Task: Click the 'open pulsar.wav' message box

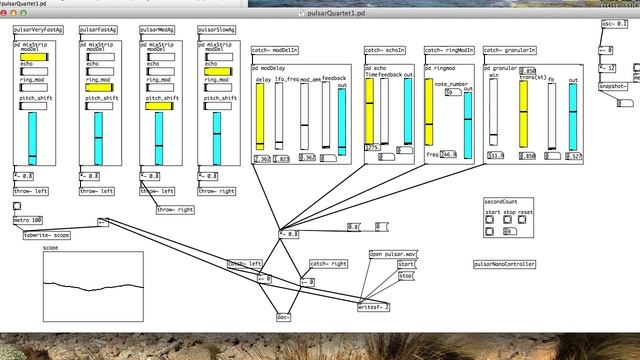Action: click(x=393, y=254)
